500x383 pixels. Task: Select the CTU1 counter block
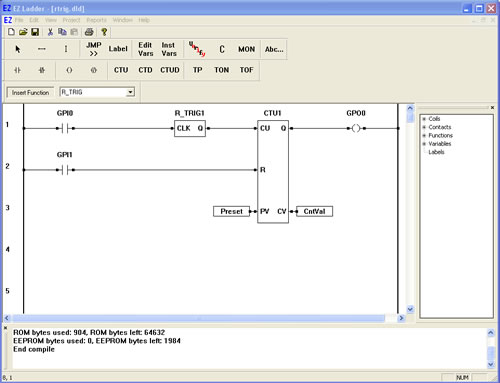coord(273,172)
